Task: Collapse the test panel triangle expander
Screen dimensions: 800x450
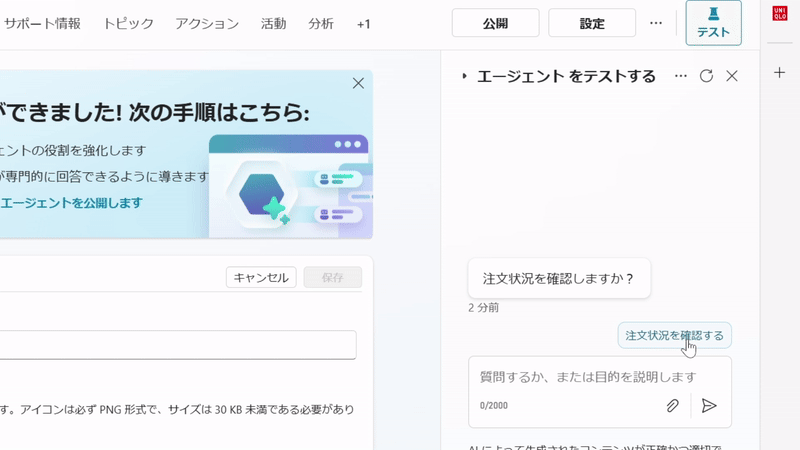Action: (x=464, y=76)
